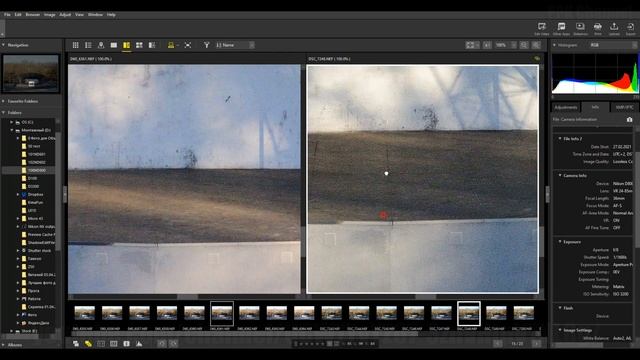Viewport: 640px width, 360px height.
Task: Click the yellow label tag icon in bottom toolbar
Action: pos(88,344)
